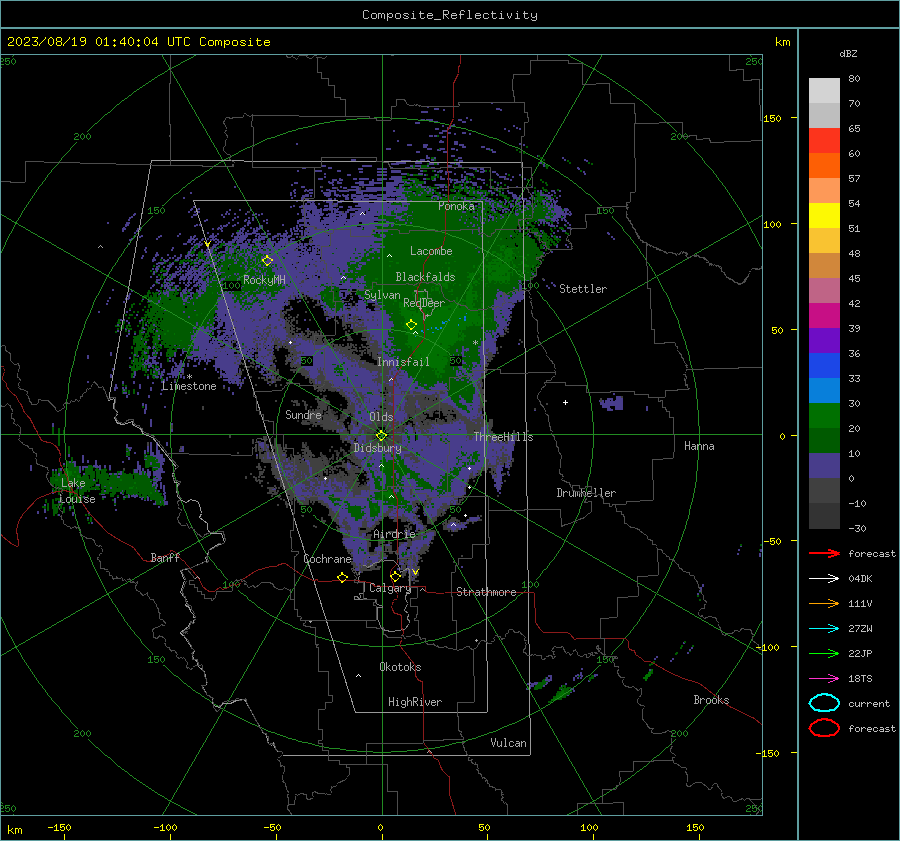900x841 pixels.
Task: Click the Olds town label
Action: pos(381,417)
